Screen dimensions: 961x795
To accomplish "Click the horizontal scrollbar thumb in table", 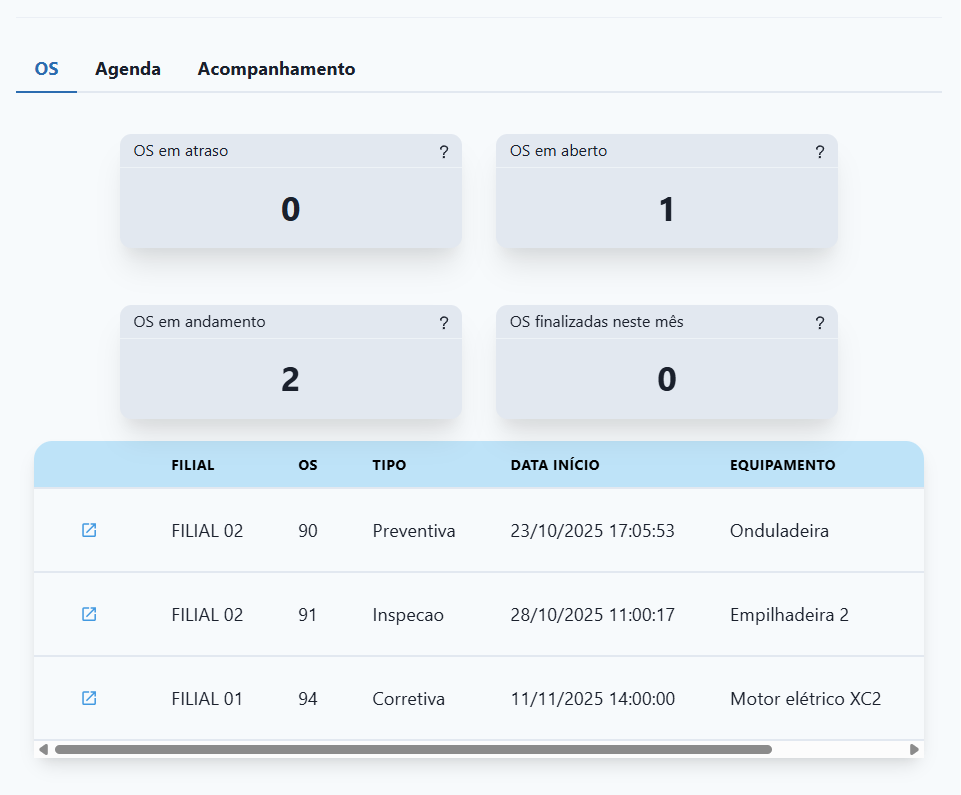I will pyautogui.click(x=412, y=749).
